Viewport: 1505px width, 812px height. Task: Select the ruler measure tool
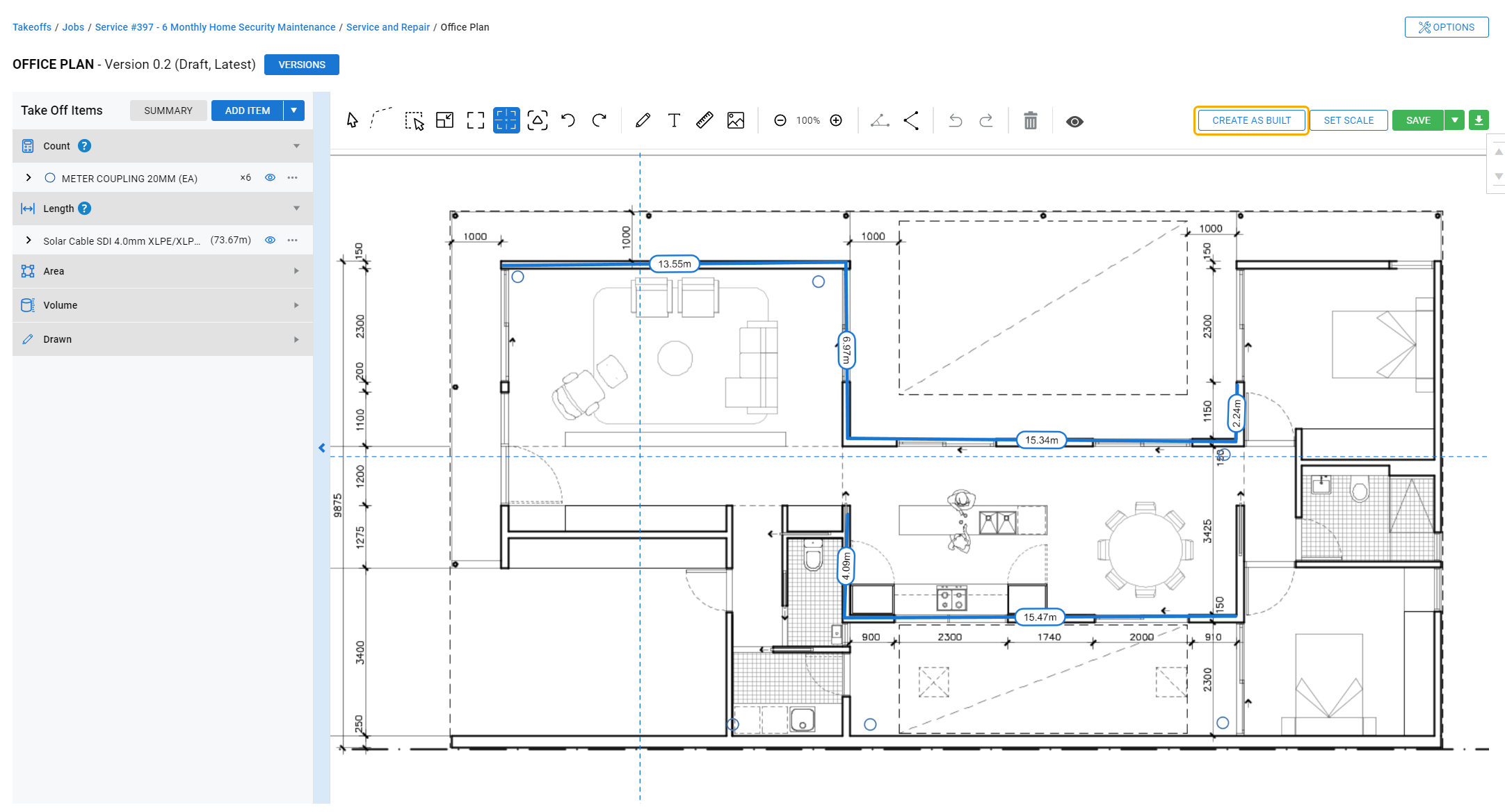pyautogui.click(x=705, y=120)
